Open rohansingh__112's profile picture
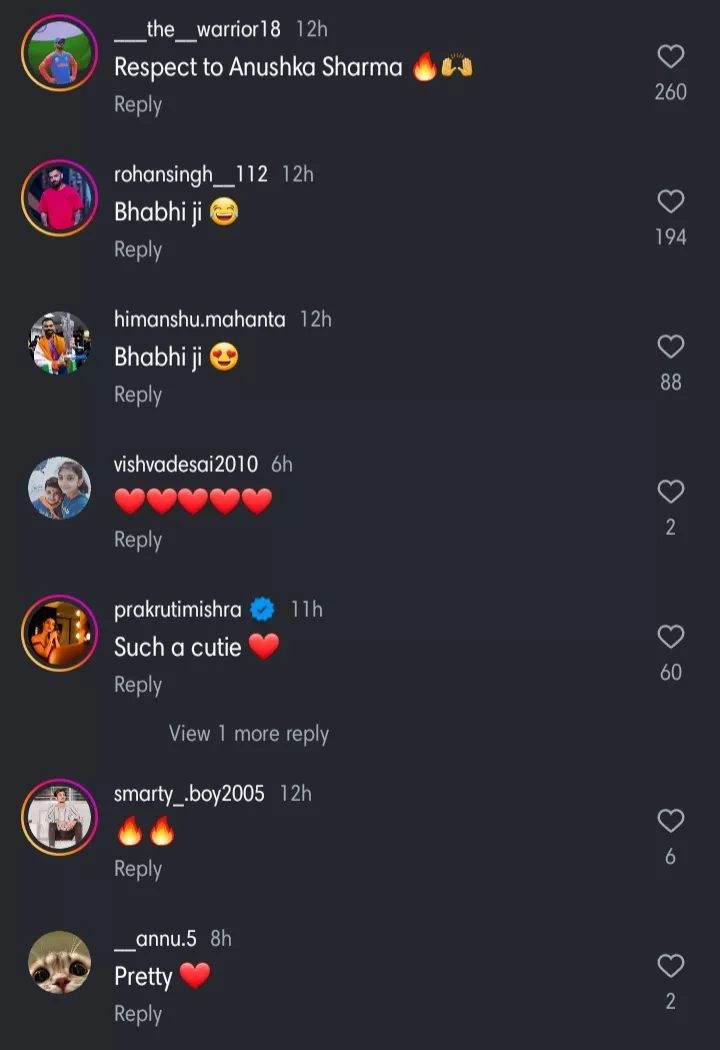The image size is (720, 1050). 59,198
